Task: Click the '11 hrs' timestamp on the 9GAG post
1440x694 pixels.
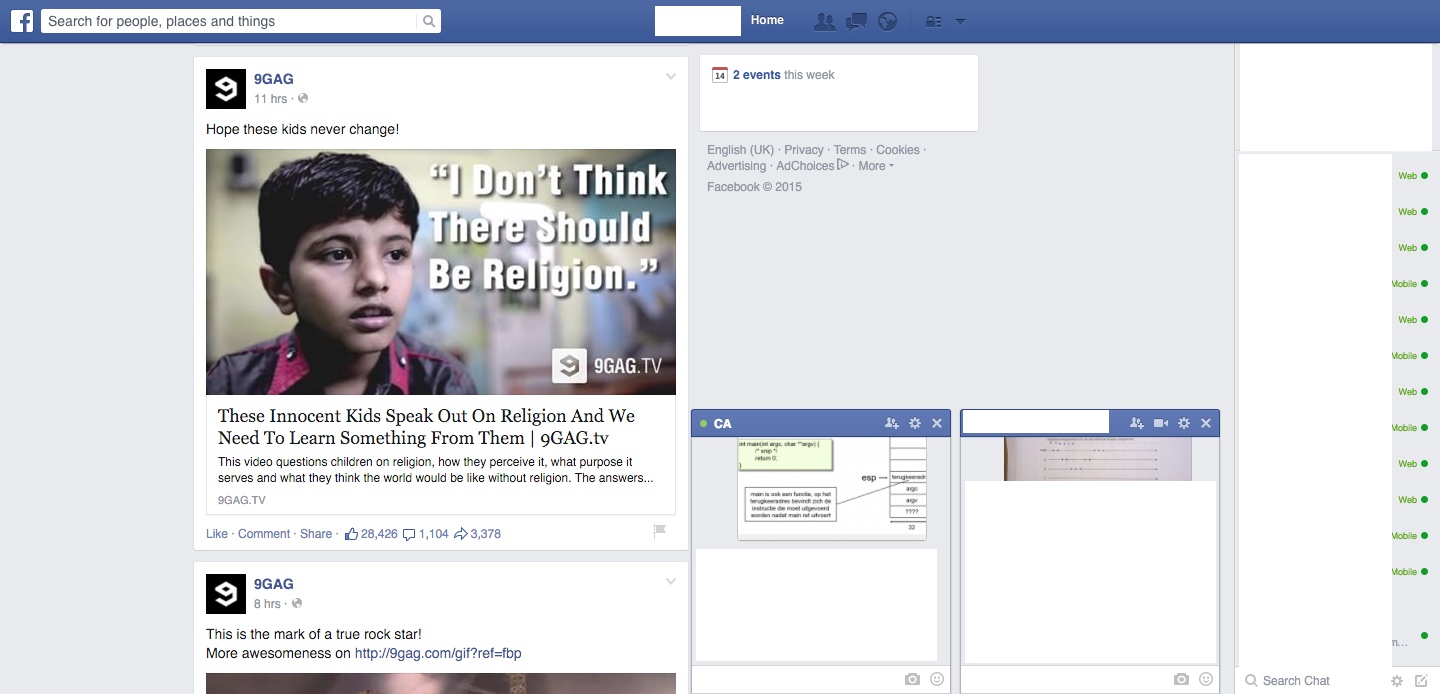Action: [270, 99]
